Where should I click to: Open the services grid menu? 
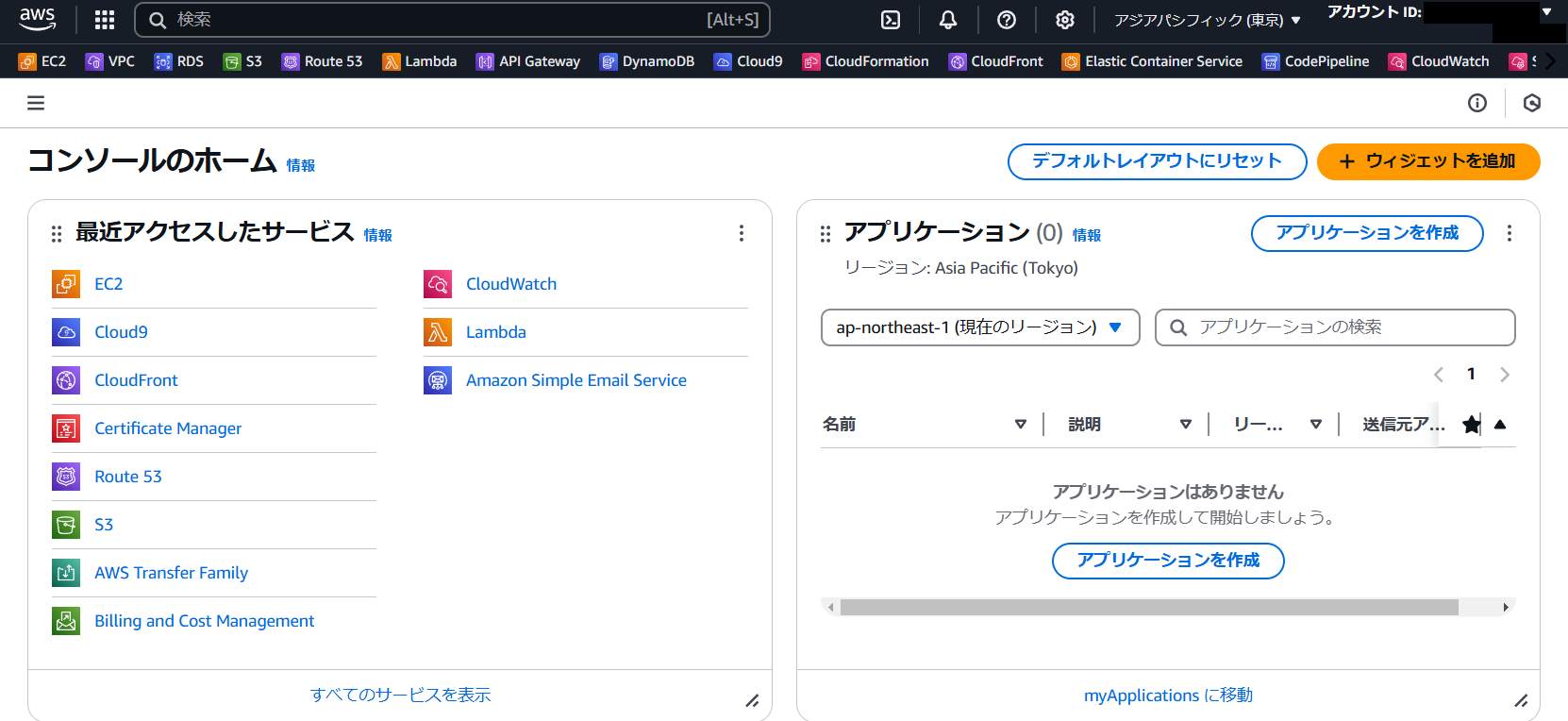tap(105, 20)
